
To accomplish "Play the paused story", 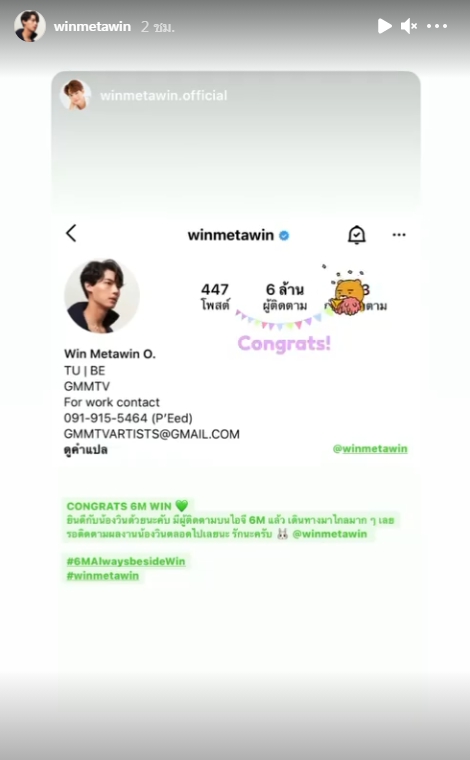I will click(x=385, y=26).
